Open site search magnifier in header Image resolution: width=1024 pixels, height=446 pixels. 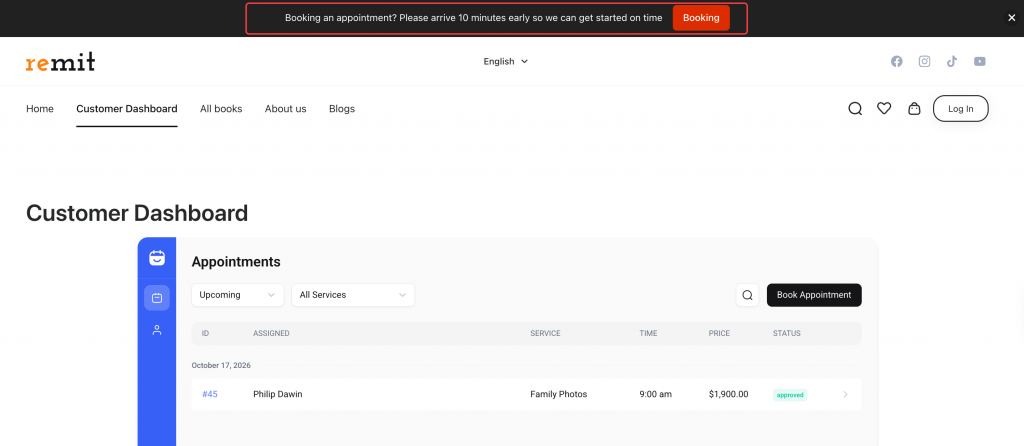point(855,109)
